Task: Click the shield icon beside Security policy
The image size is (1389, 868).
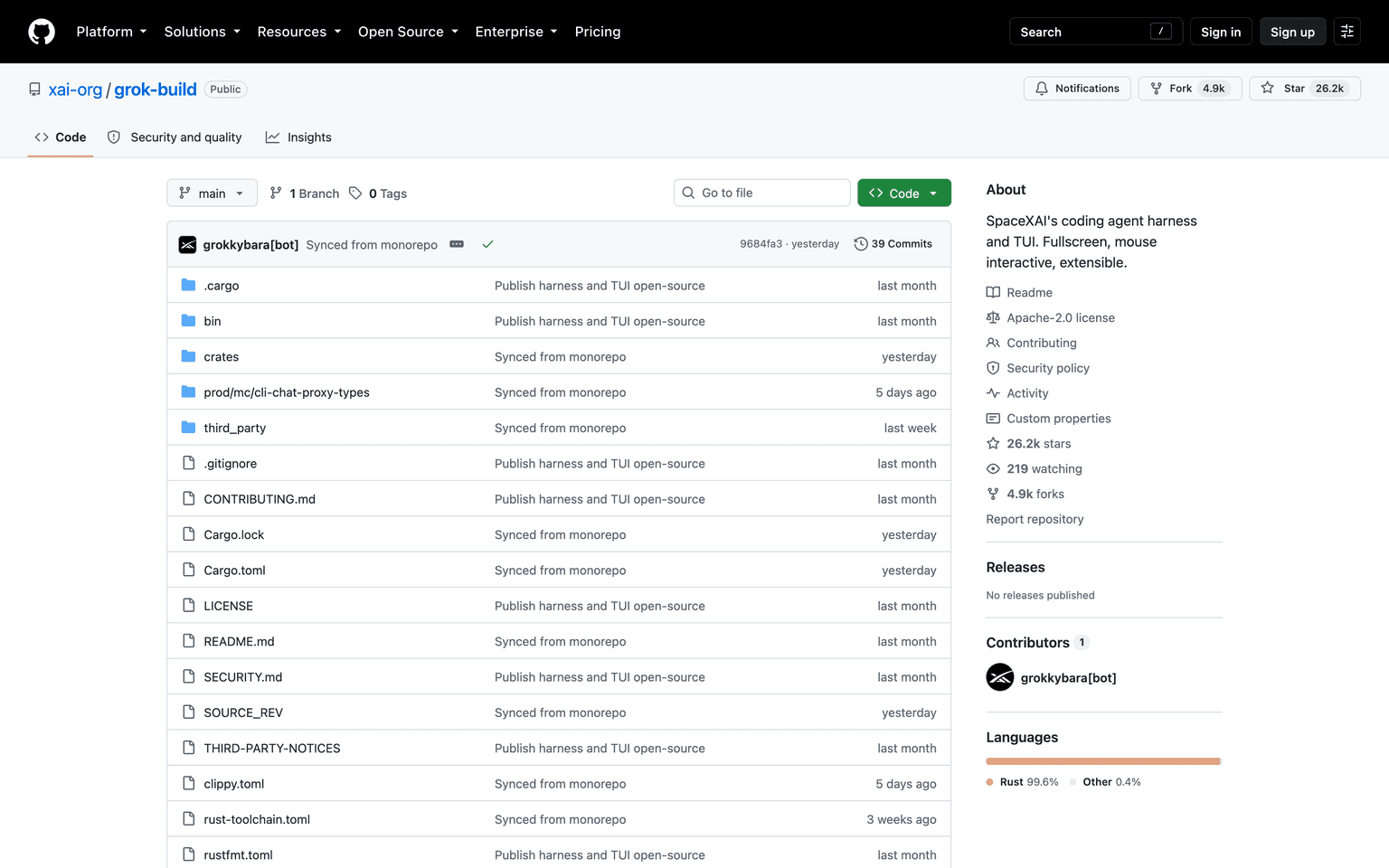Action: (993, 368)
